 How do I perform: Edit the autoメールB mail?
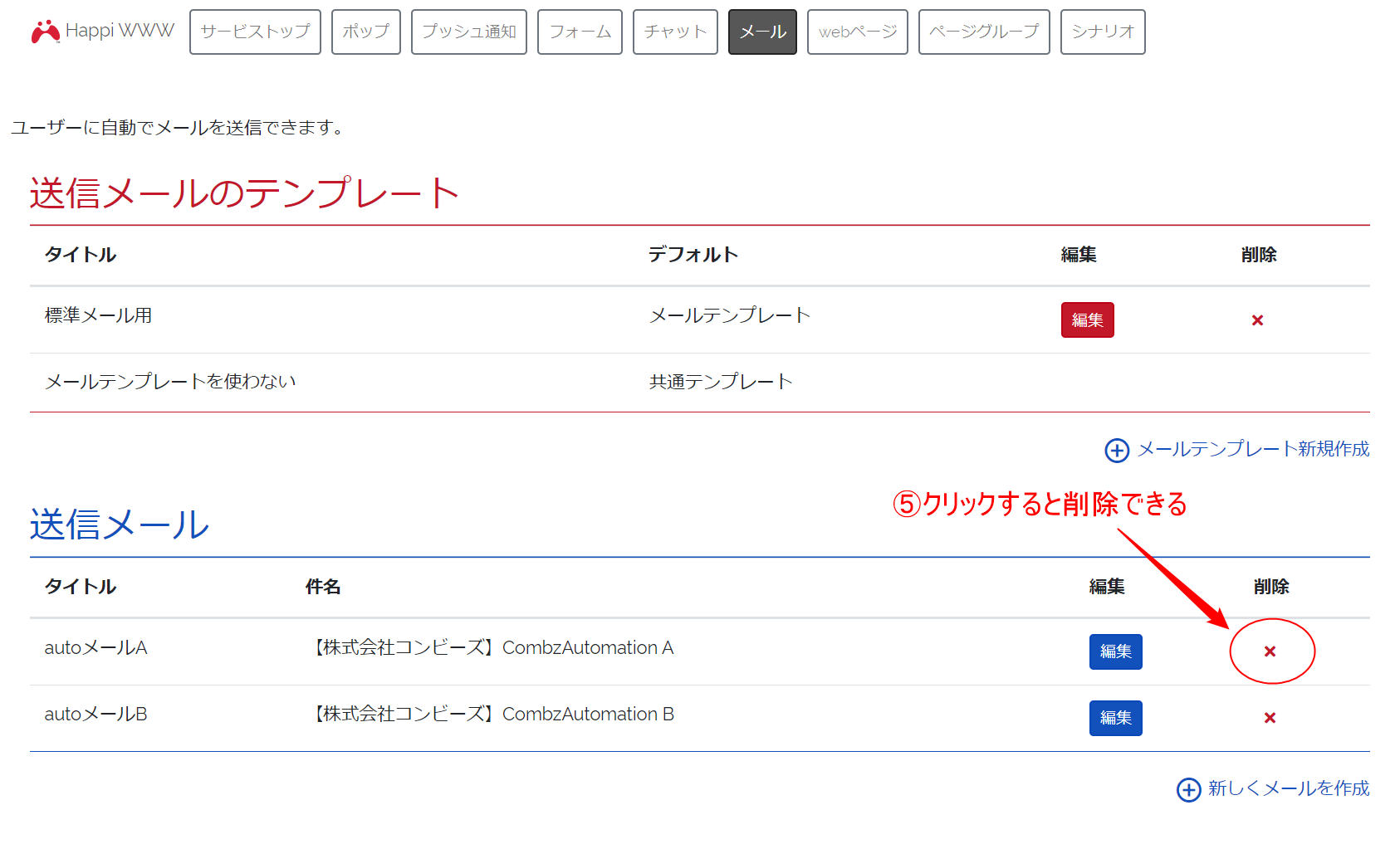click(x=1115, y=718)
